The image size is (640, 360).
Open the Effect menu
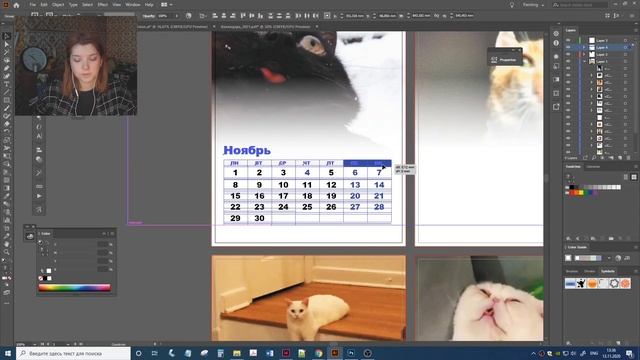[102, 5]
